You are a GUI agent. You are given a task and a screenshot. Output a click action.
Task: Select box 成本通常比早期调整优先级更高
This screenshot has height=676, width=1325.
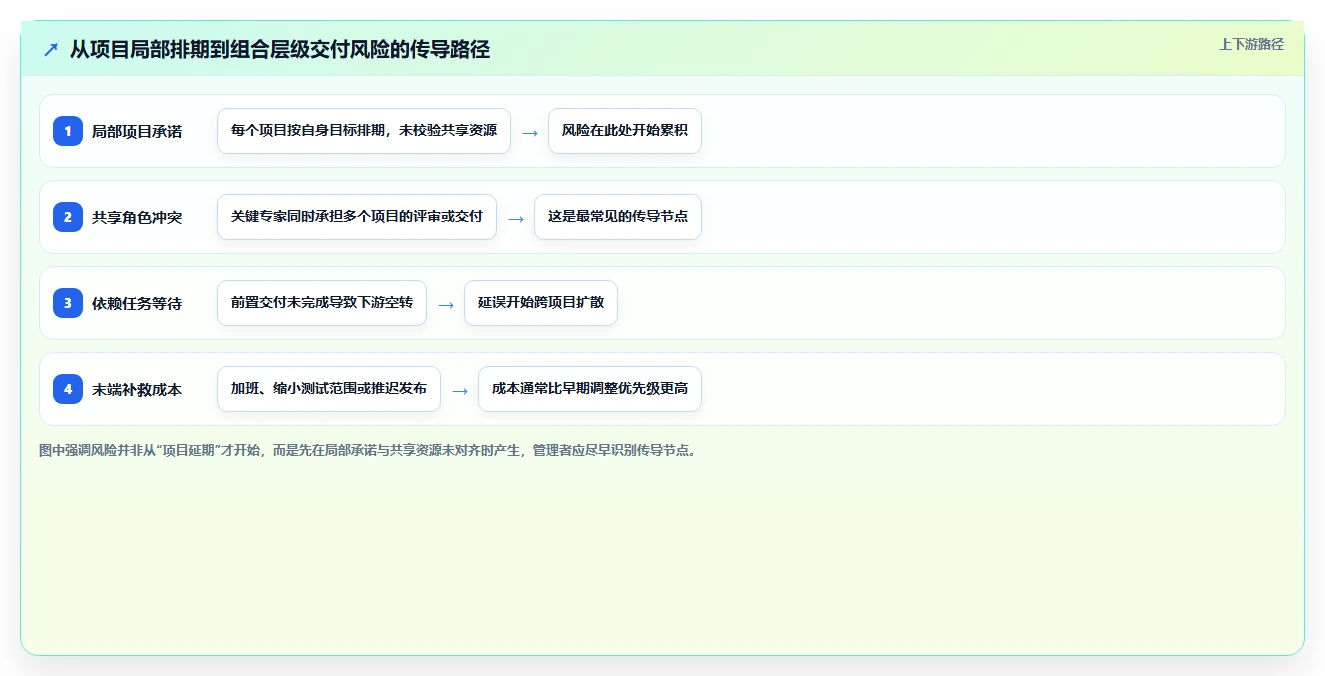[x=590, y=389]
